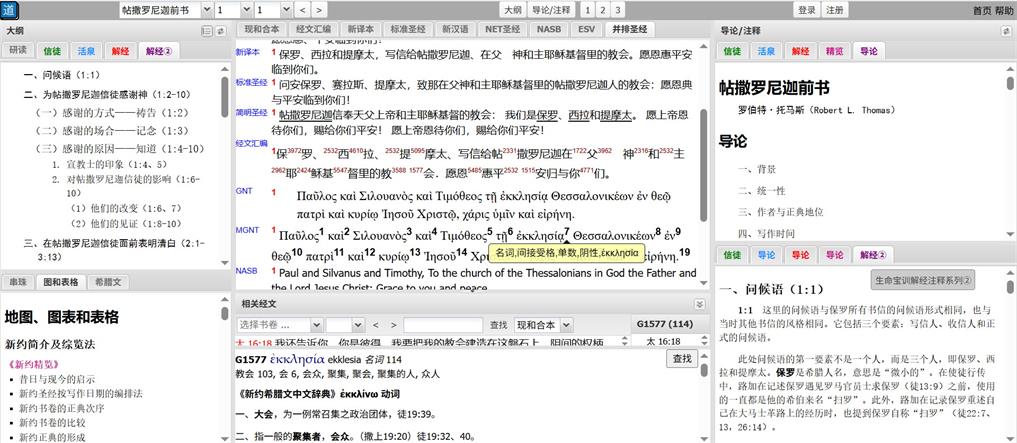Image resolution: width=1017 pixels, height=443 pixels.
Task: Click the 太 16:18 reference in right list
Action: 662,341
